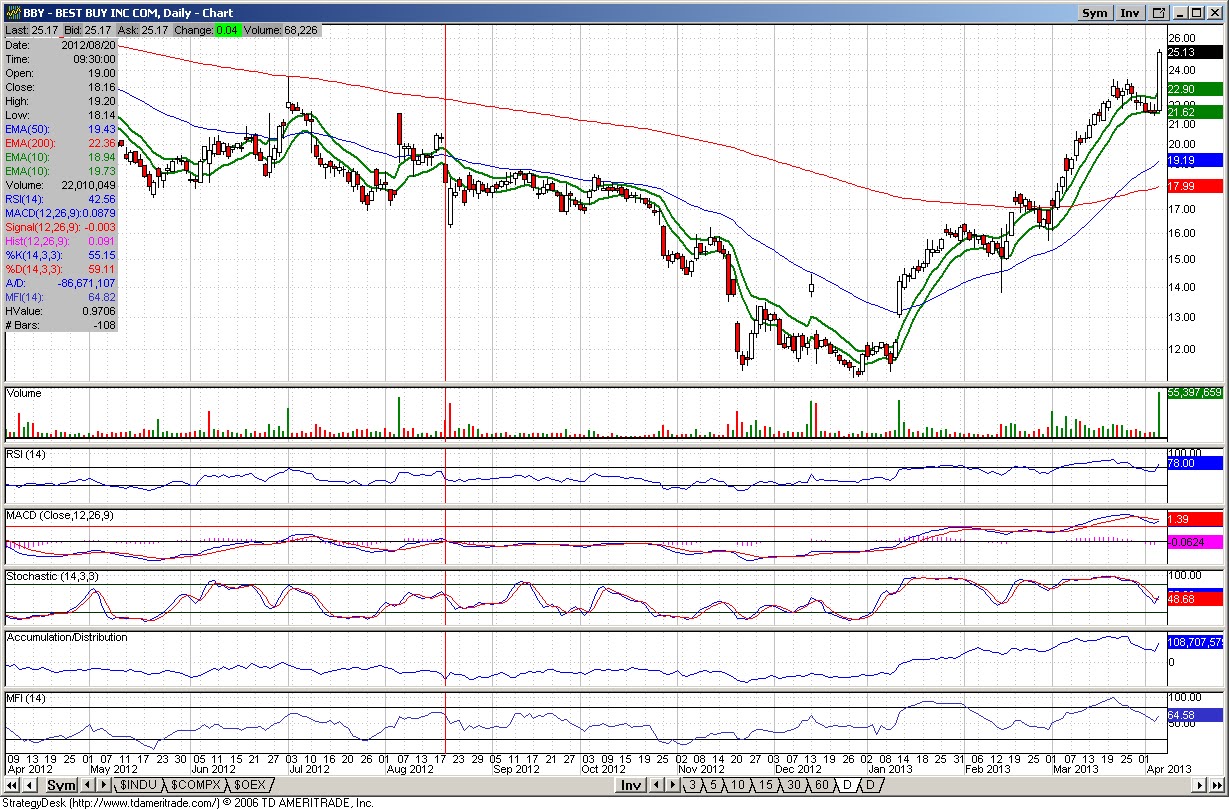The width and height of the screenshot is (1229, 809).
Task: Click the RSI 78.00 value label
Action: (1194, 463)
